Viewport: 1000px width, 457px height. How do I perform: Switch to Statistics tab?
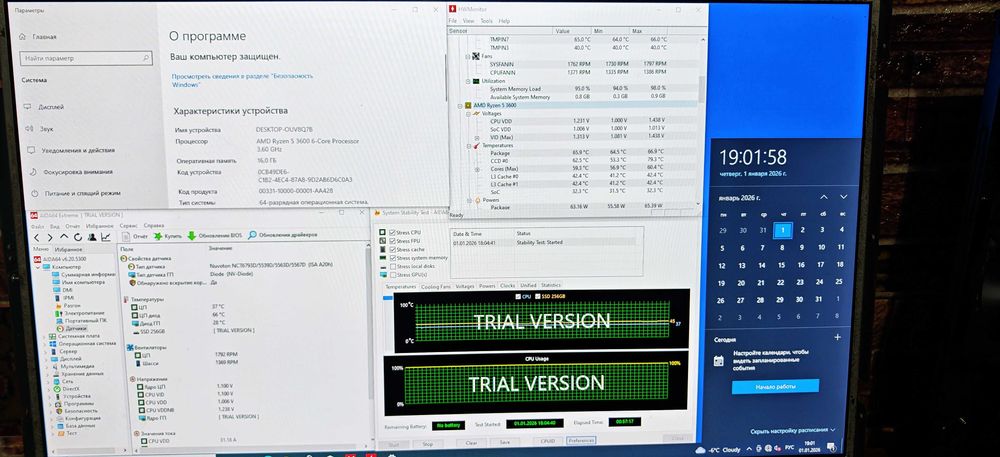[x=550, y=286]
